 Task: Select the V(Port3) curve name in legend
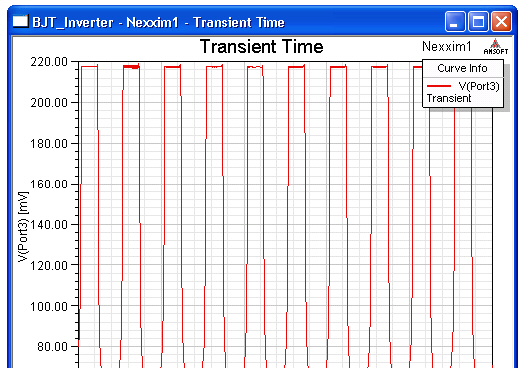[x=479, y=86]
